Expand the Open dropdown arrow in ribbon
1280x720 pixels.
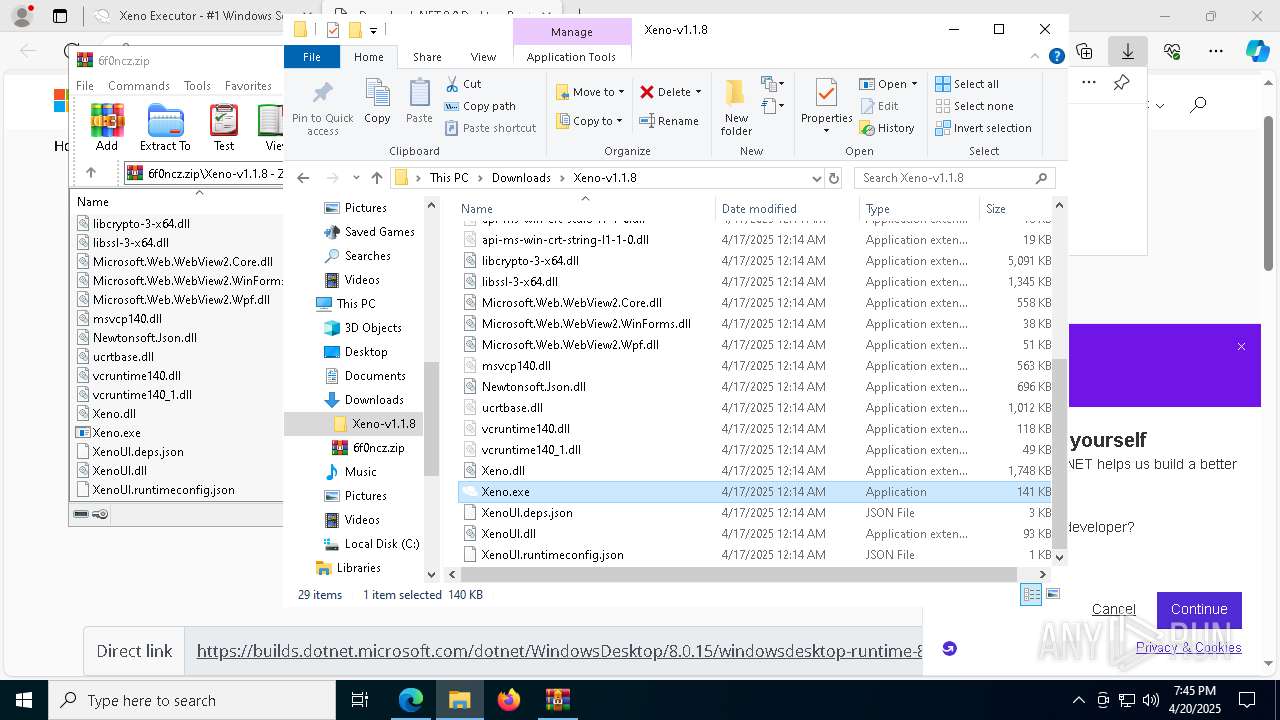[x=913, y=84]
